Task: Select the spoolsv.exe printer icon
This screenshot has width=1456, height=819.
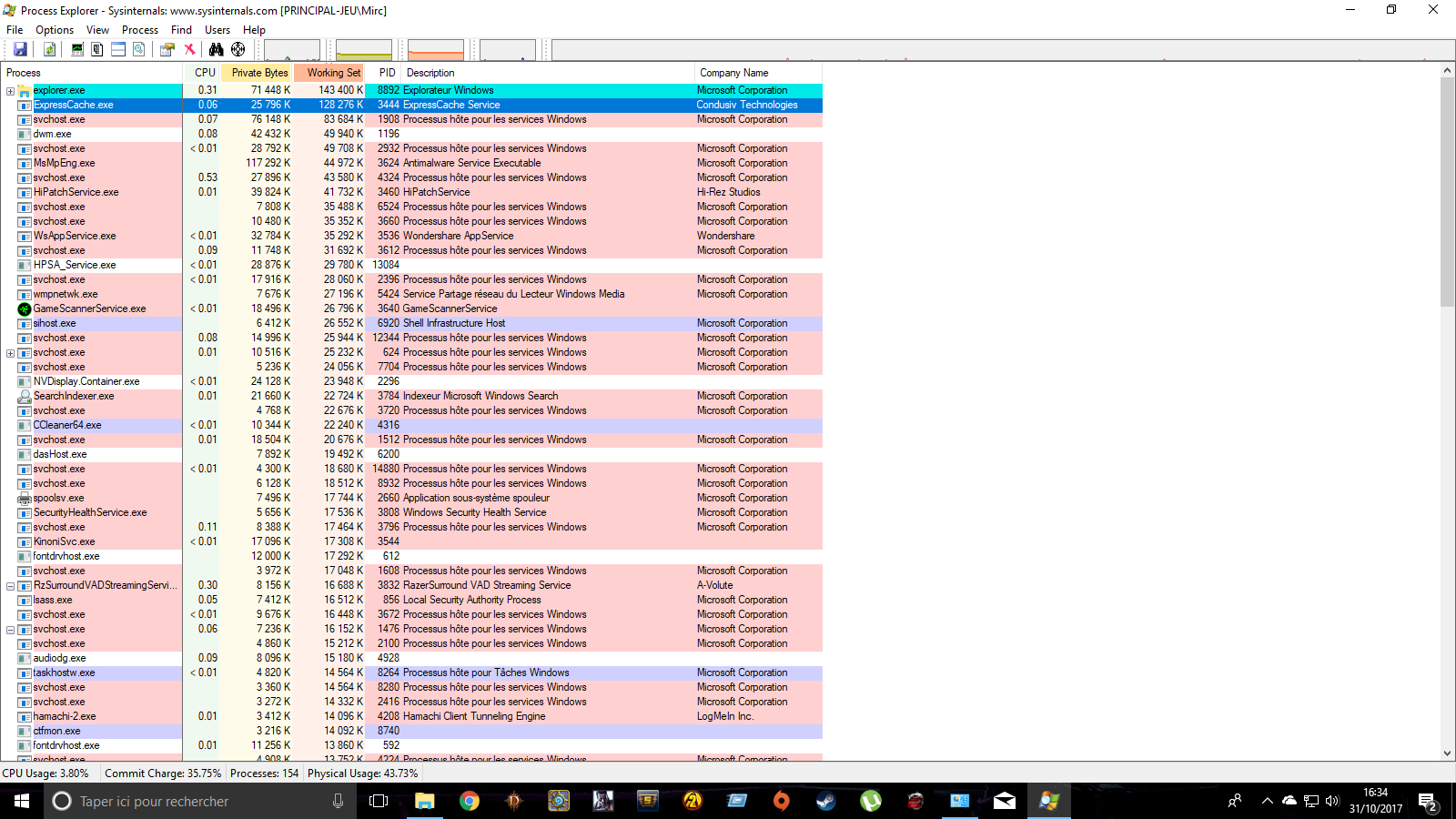Action: pyautogui.click(x=25, y=499)
